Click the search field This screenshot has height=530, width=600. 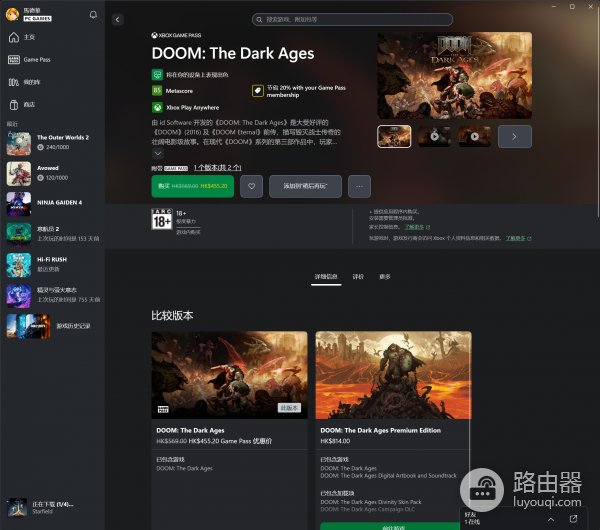352,20
